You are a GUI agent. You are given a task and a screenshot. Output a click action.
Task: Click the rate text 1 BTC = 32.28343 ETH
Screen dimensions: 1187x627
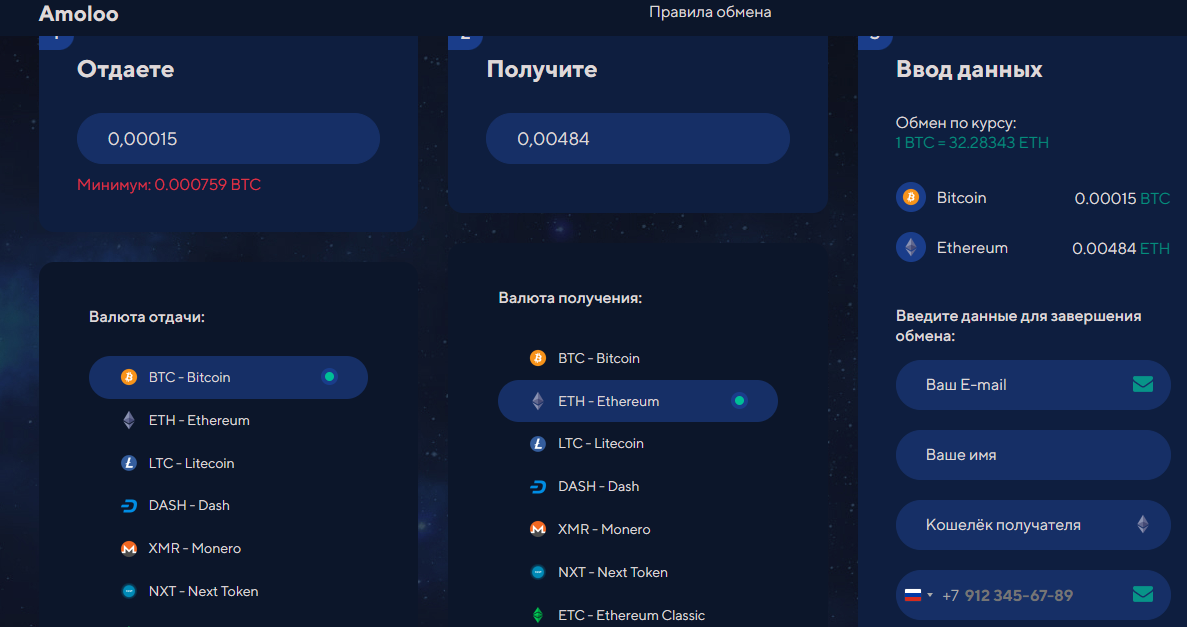pyautogui.click(x=972, y=142)
